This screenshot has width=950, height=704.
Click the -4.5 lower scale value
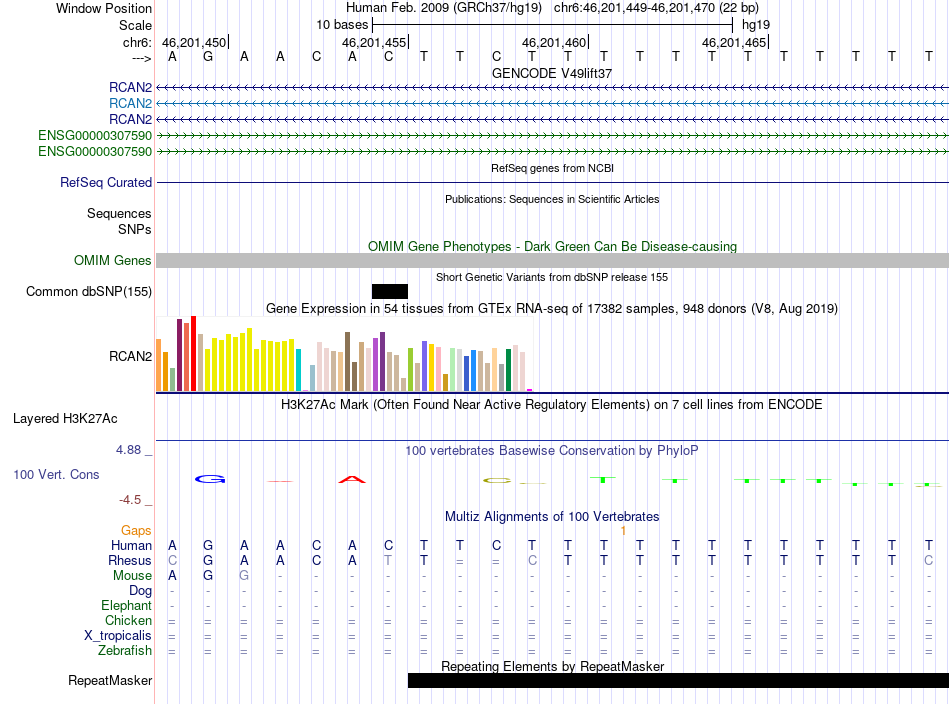coord(130,500)
